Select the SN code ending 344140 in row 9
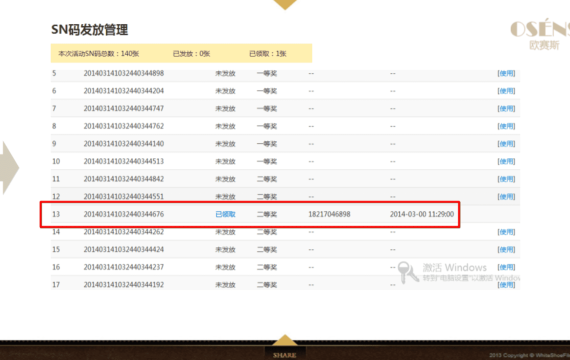The height and width of the screenshot is (360, 570). pos(124,144)
